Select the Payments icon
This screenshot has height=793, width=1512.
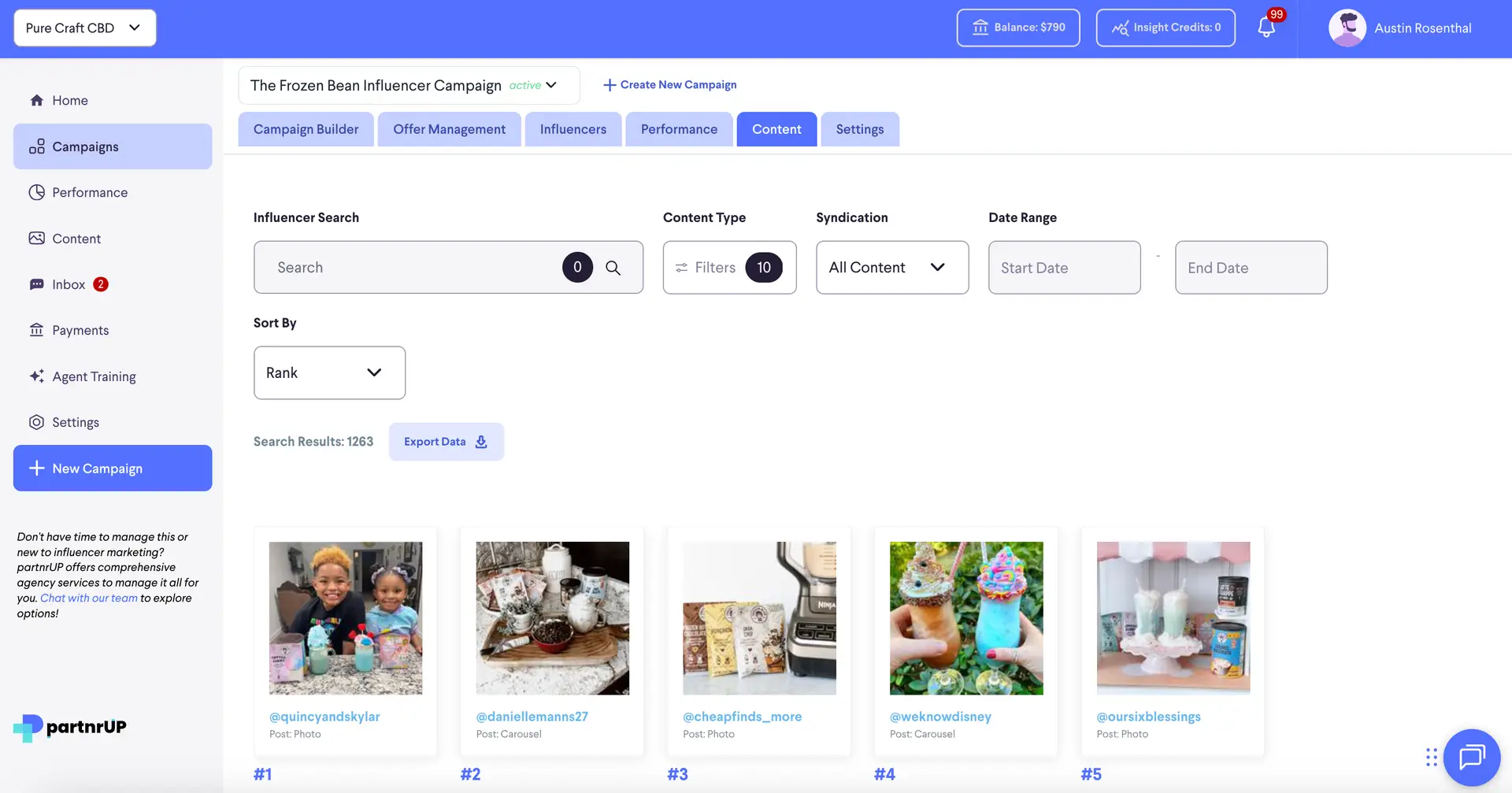pyautogui.click(x=36, y=330)
